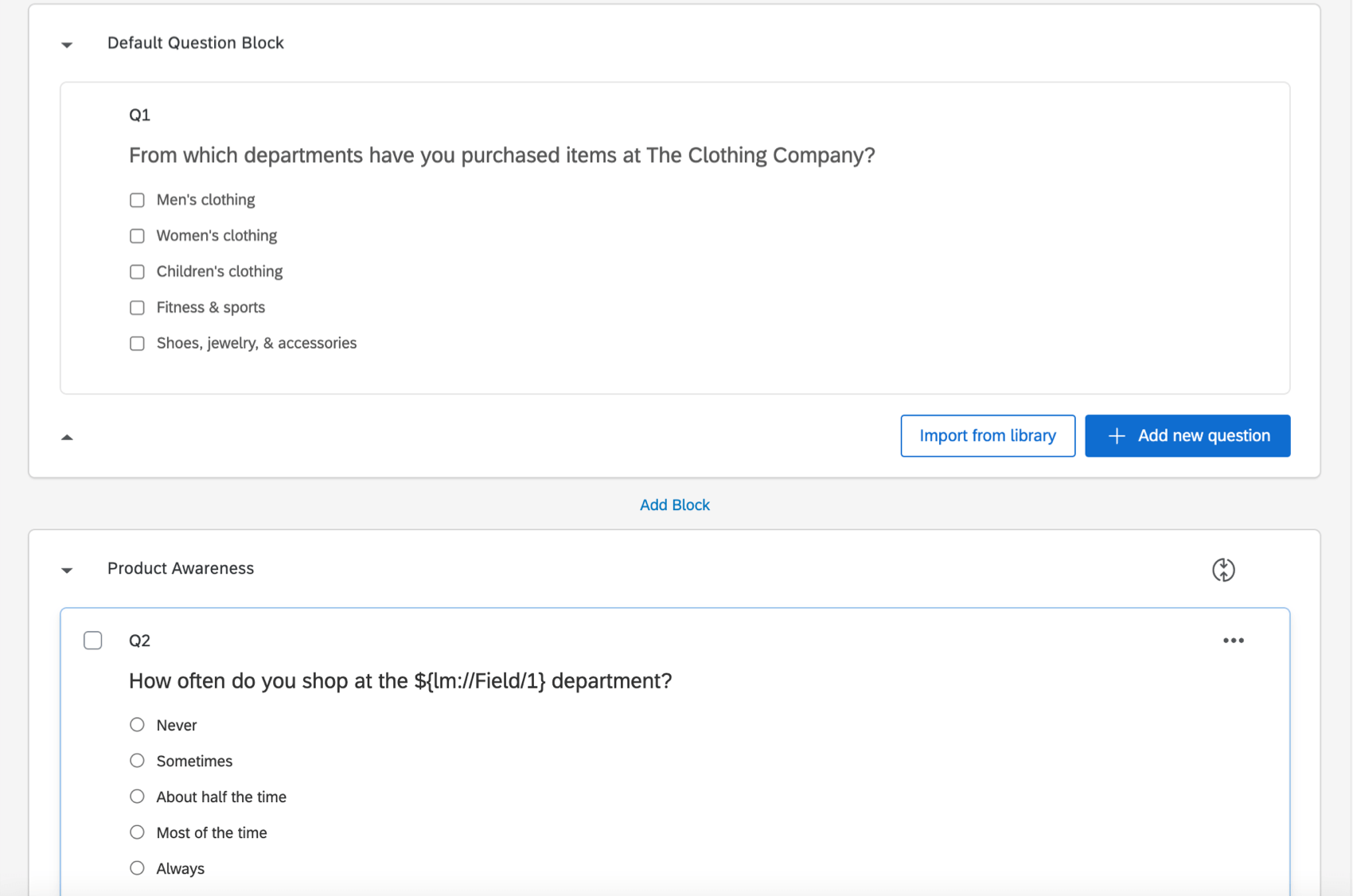
Task: Check the Women's clothing option
Action: click(x=137, y=236)
